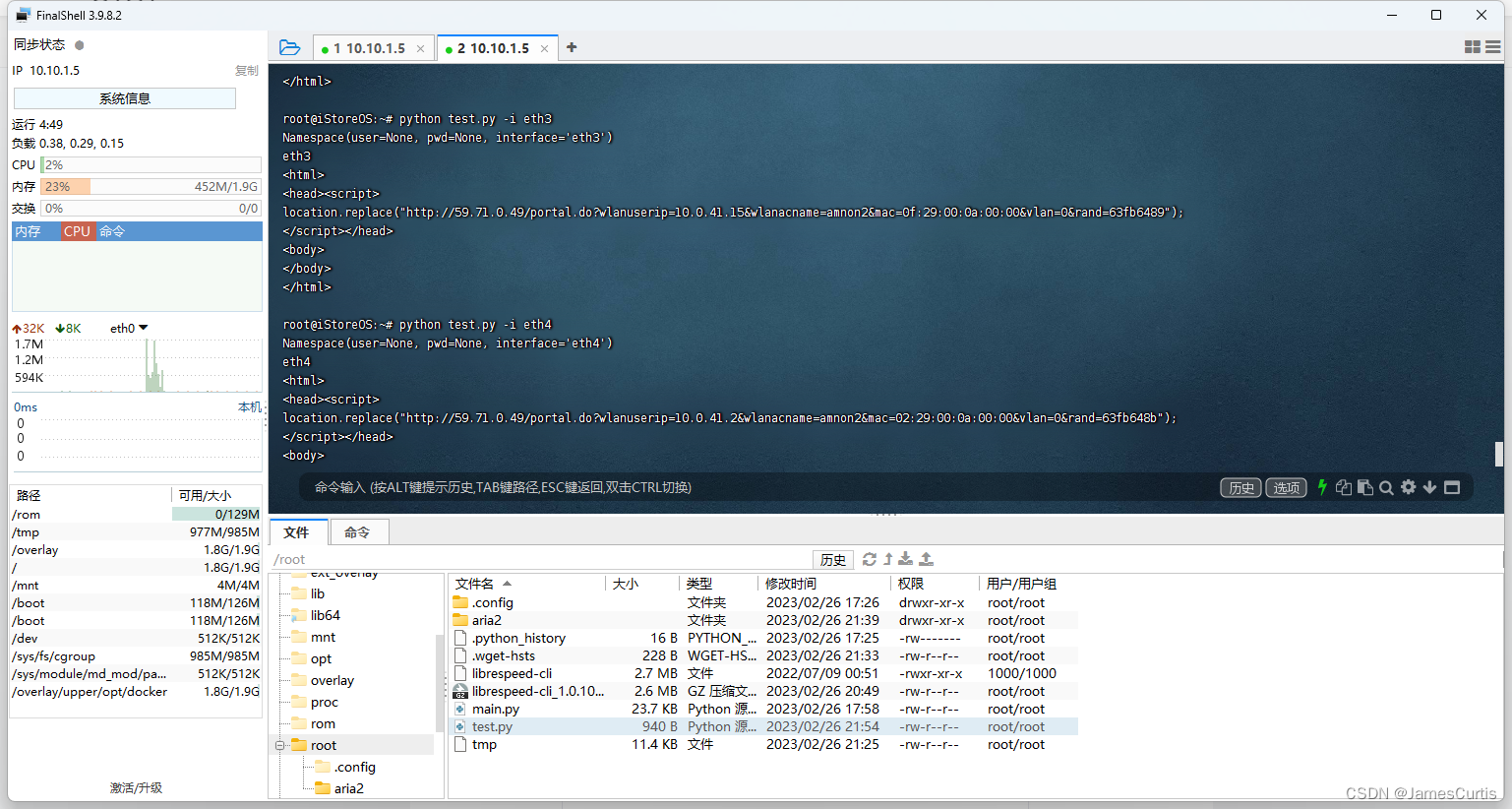Select the mnt folder in tree
The image size is (1512, 809).
click(323, 637)
